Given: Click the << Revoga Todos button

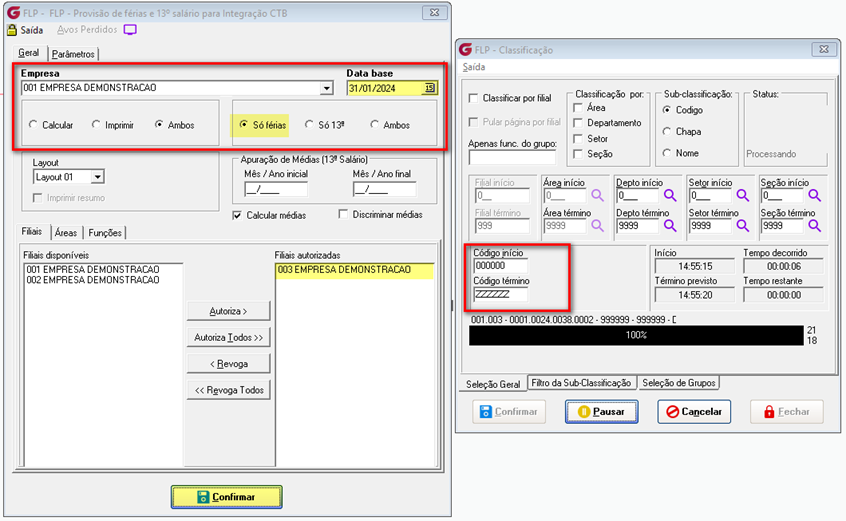Looking at the screenshot, I should [228, 390].
